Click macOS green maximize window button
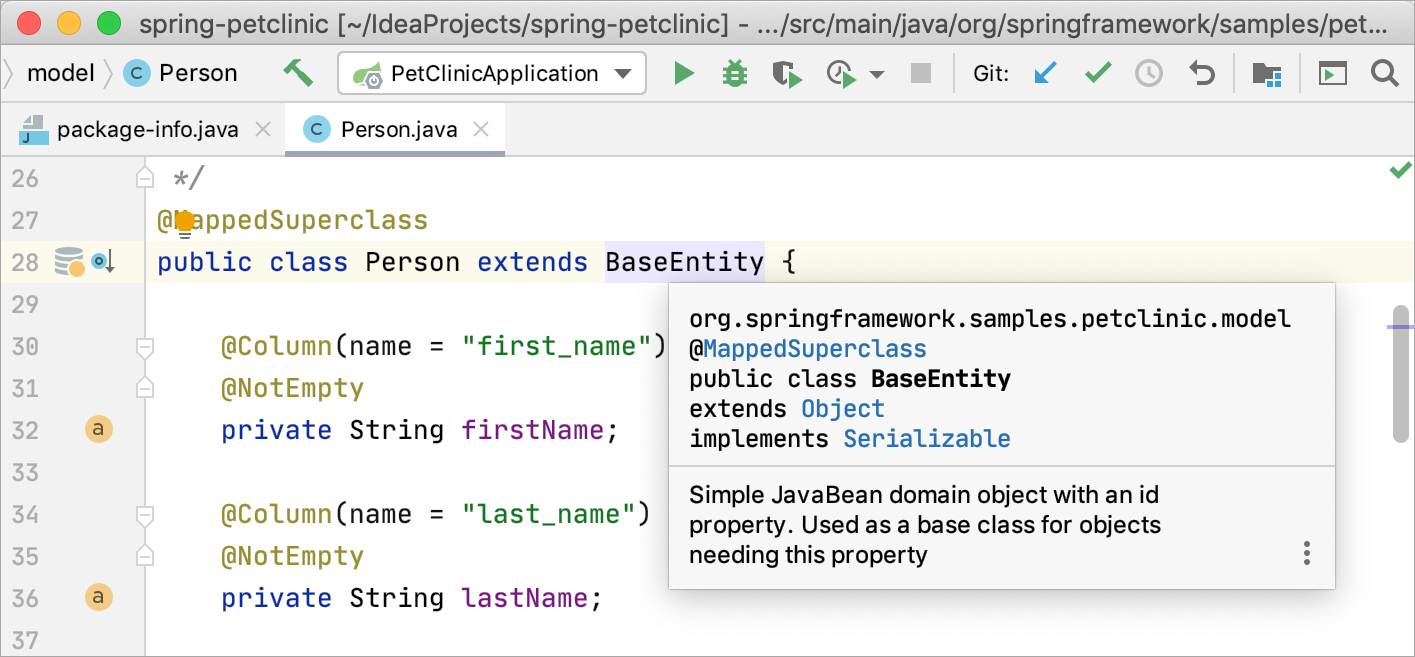The width and height of the screenshot is (1415, 657). (109, 22)
